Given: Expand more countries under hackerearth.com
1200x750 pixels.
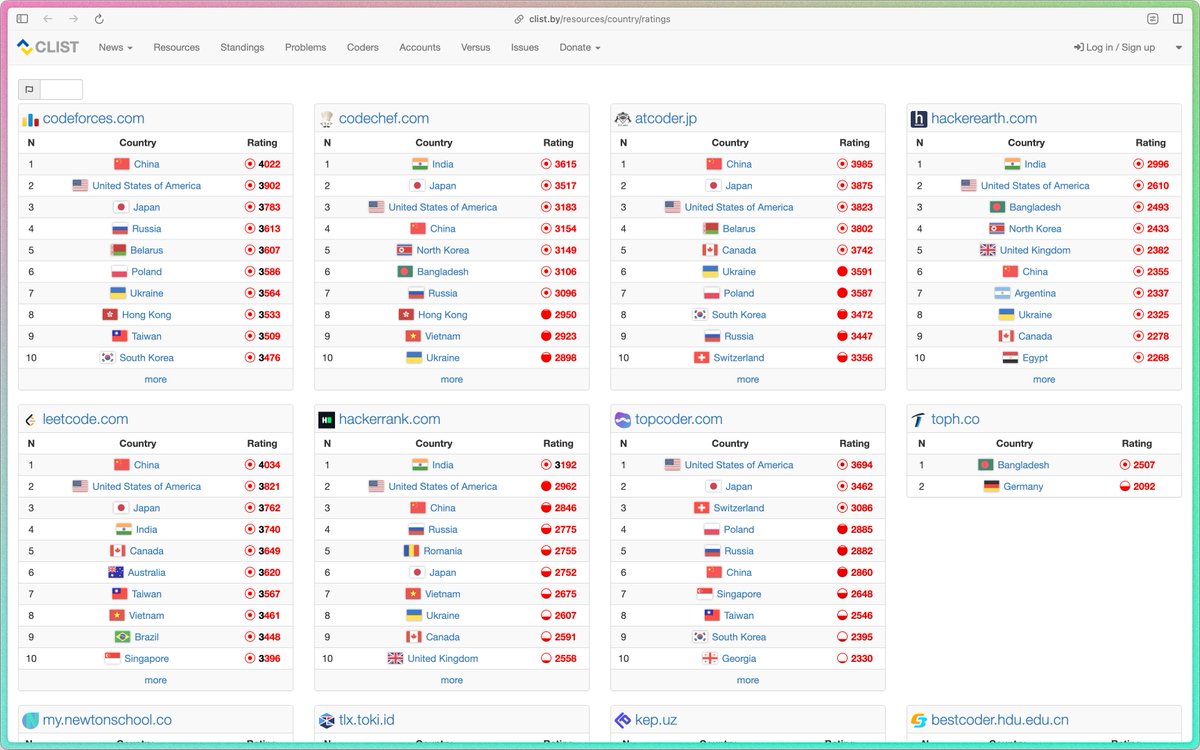Looking at the screenshot, I should 1044,379.
